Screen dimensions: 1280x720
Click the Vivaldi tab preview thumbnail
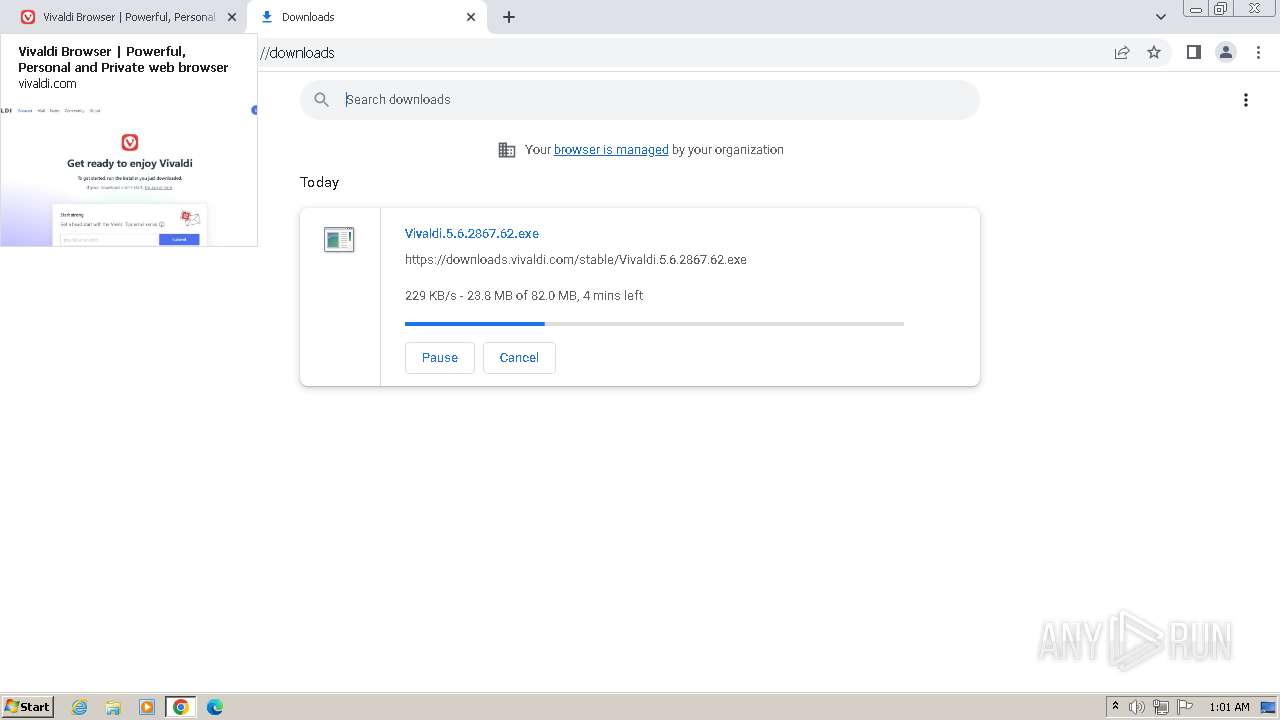(x=129, y=175)
